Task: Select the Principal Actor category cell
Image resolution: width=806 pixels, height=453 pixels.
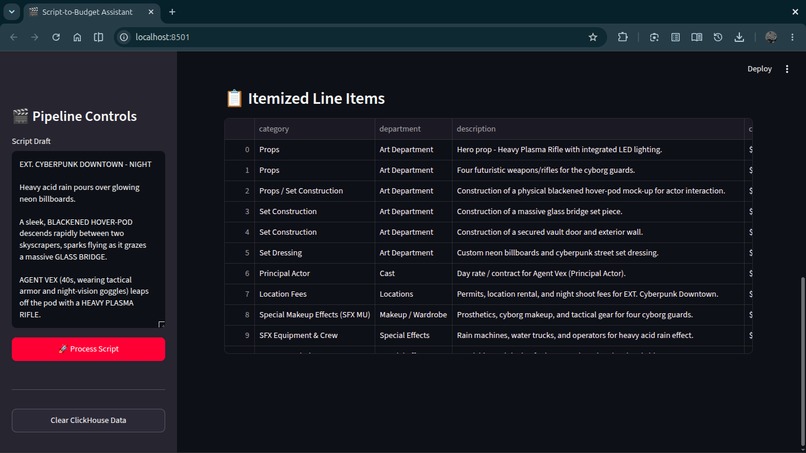Action: click(x=315, y=273)
